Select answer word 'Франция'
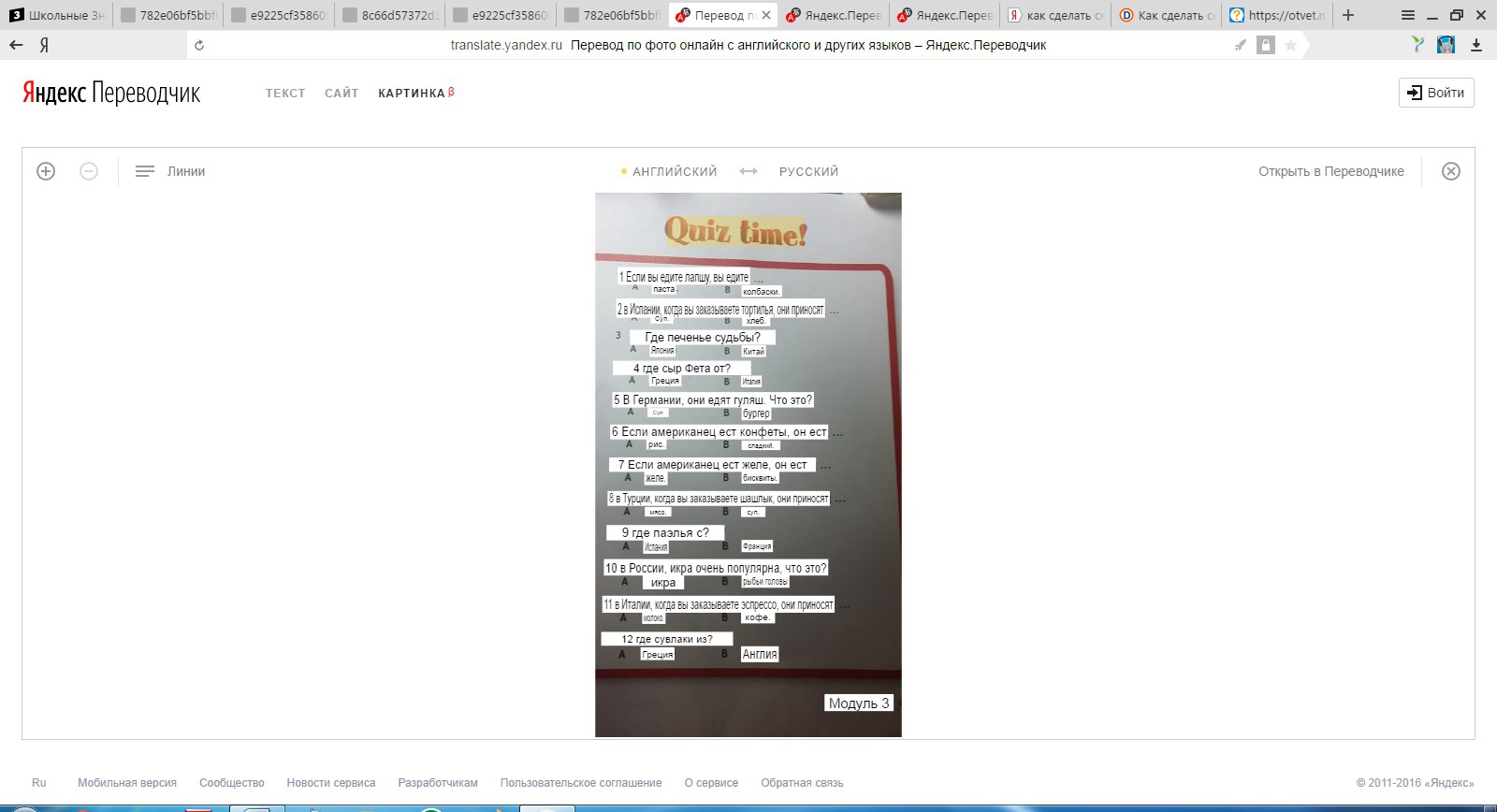 click(757, 546)
